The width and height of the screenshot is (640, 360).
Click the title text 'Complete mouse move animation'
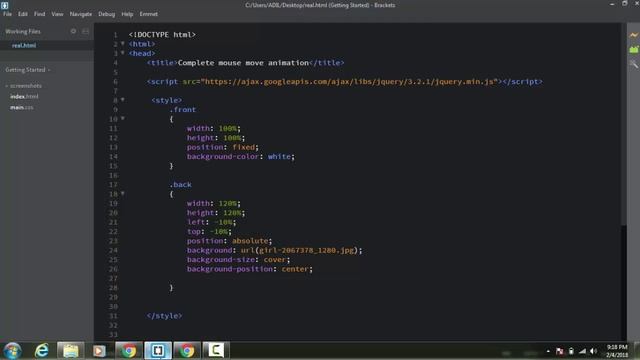coord(243,63)
